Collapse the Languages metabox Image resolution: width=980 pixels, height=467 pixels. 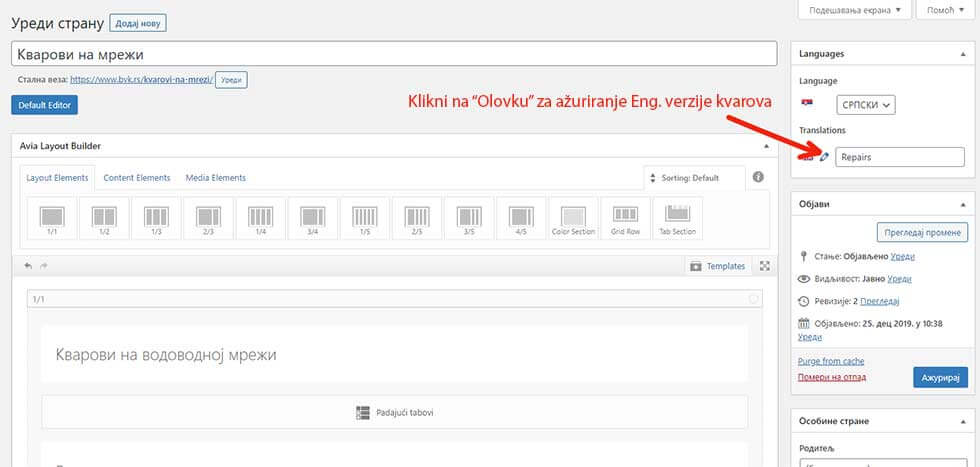click(x=965, y=53)
